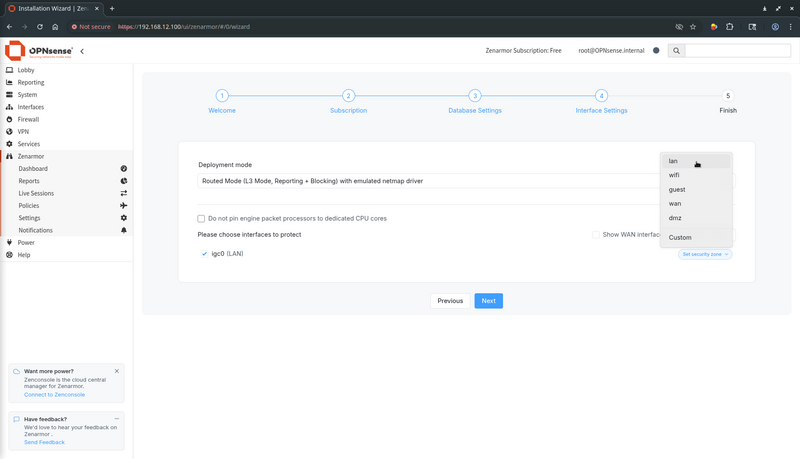Go to wizard step 2 Subscription
The height and width of the screenshot is (459, 800).
coord(348,95)
